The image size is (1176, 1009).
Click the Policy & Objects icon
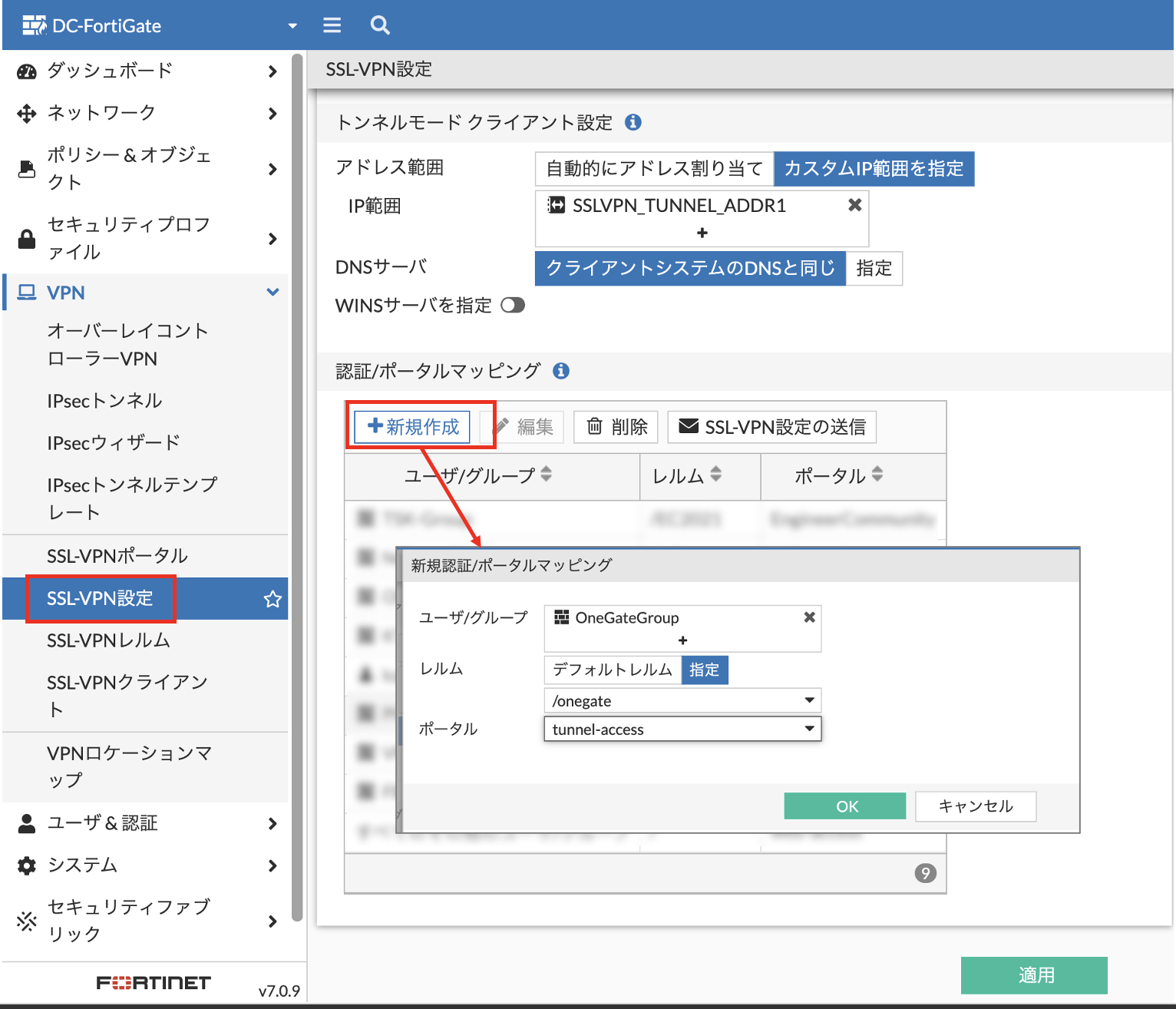pyautogui.click(x=27, y=169)
